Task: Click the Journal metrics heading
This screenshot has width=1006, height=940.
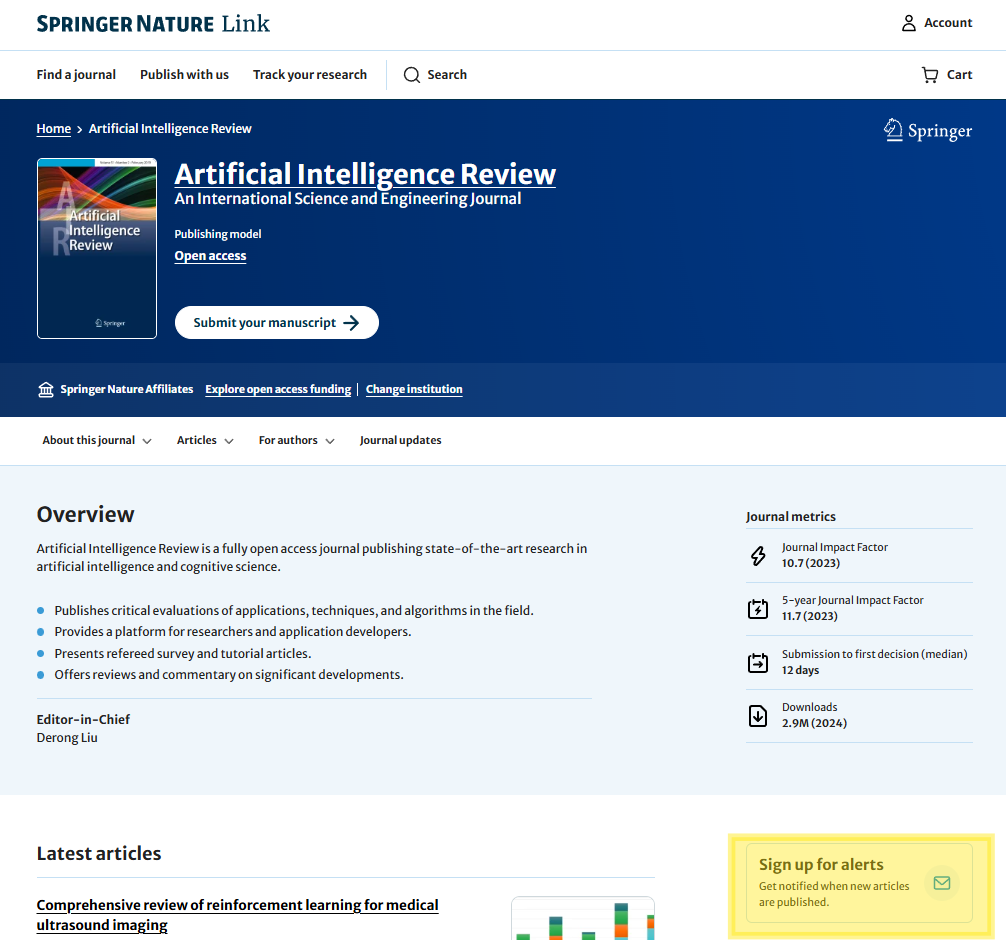Action: 790,517
